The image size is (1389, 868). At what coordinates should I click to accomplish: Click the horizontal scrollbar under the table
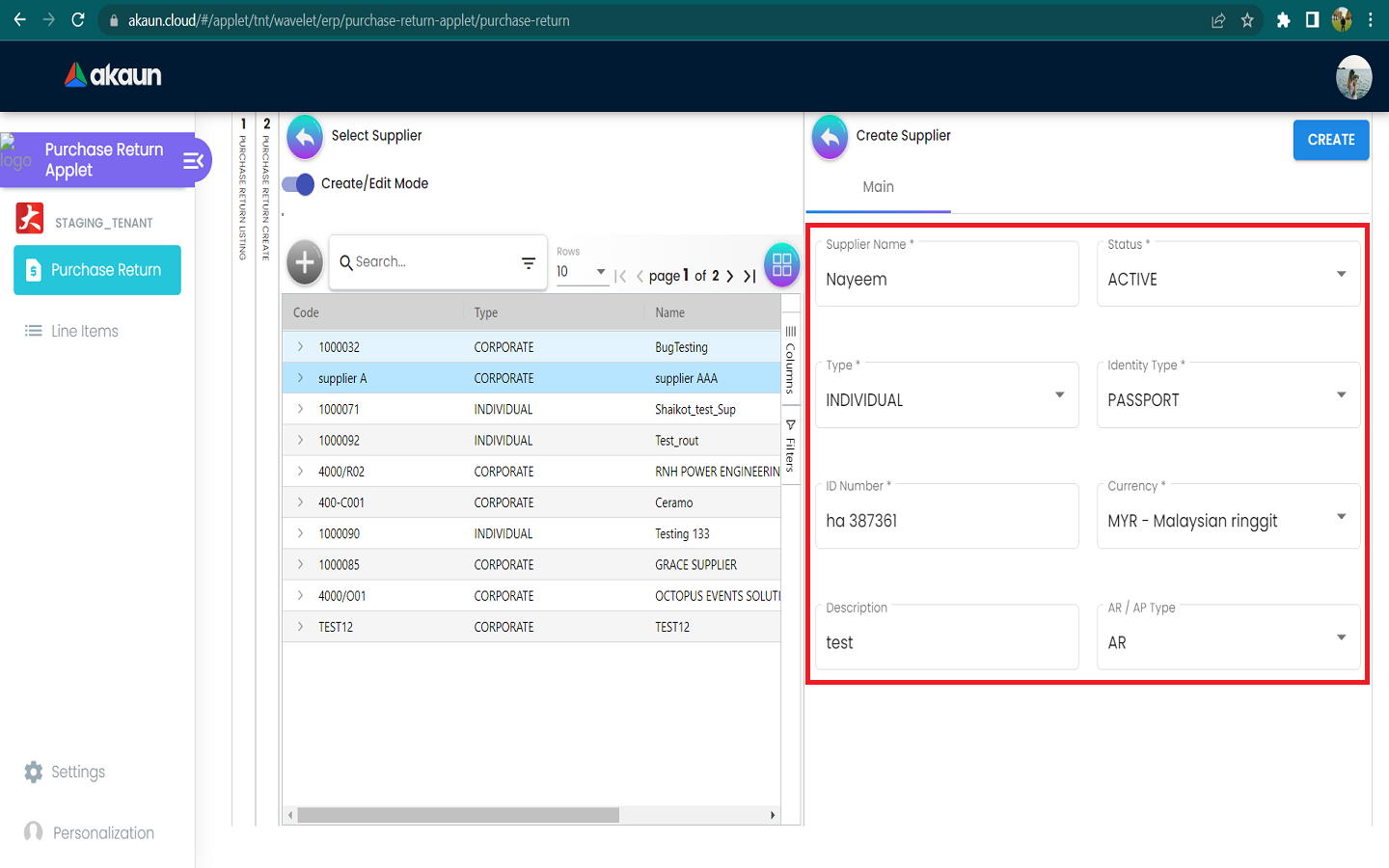click(x=458, y=815)
